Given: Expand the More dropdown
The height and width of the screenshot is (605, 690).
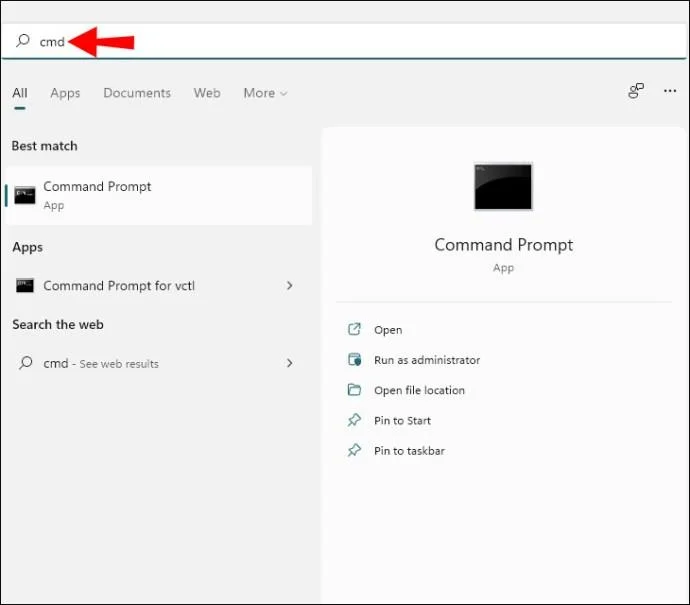Looking at the screenshot, I should tap(265, 93).
